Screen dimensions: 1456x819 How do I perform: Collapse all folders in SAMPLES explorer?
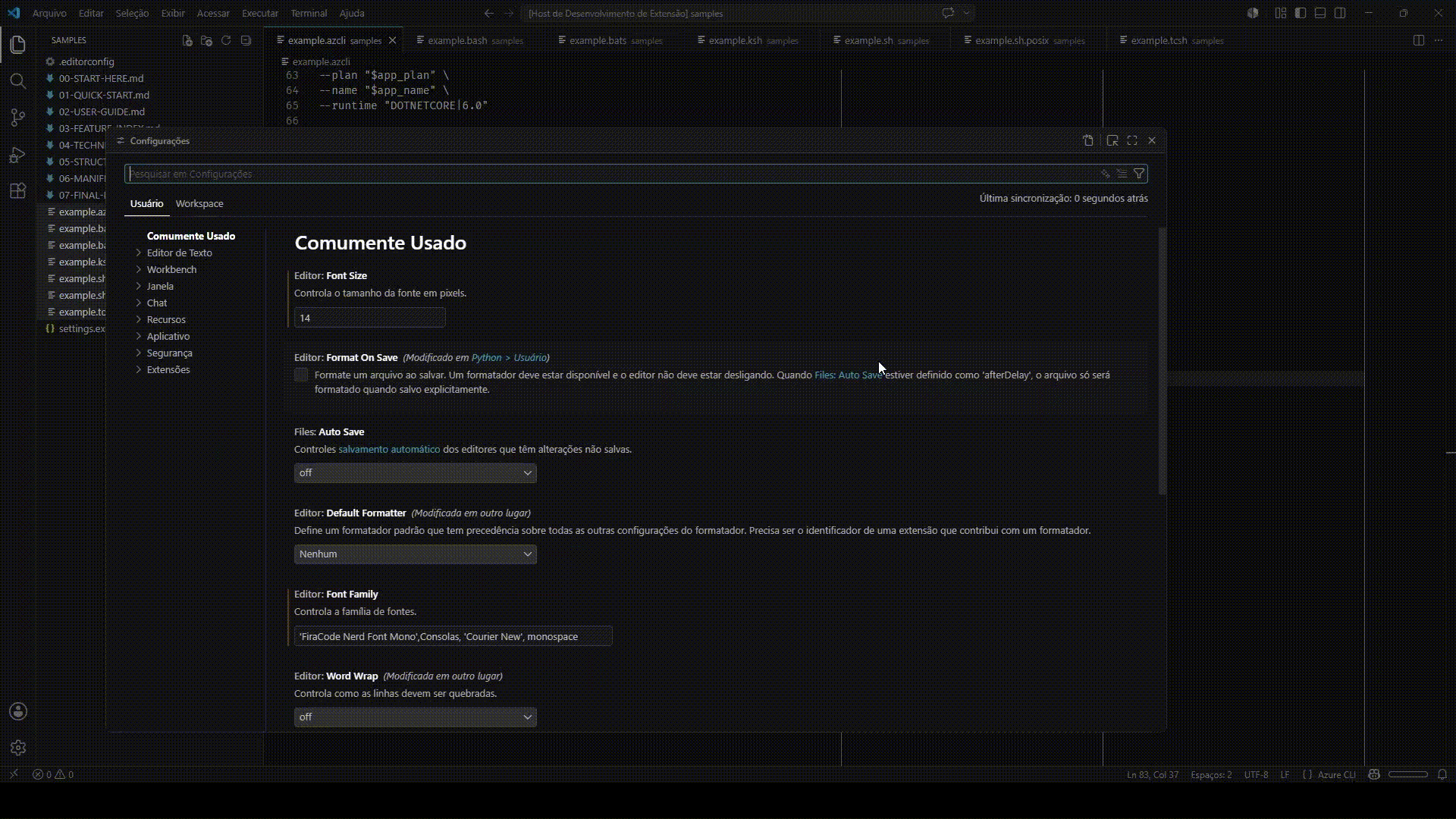pos(246,40)
